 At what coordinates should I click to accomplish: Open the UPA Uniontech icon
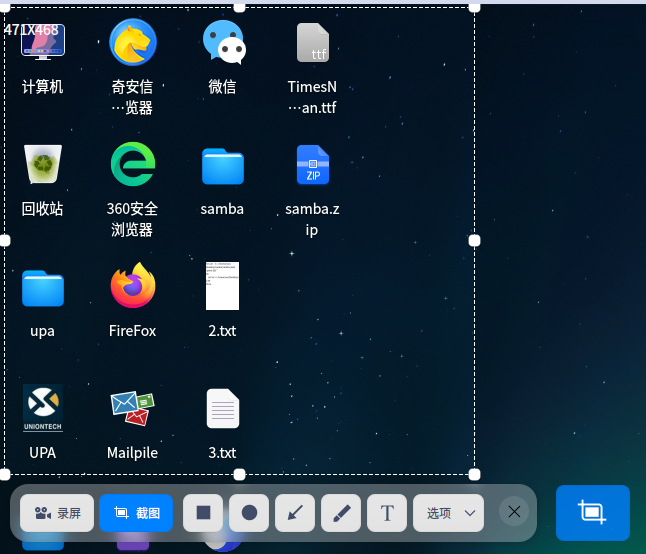pos(43,408)
